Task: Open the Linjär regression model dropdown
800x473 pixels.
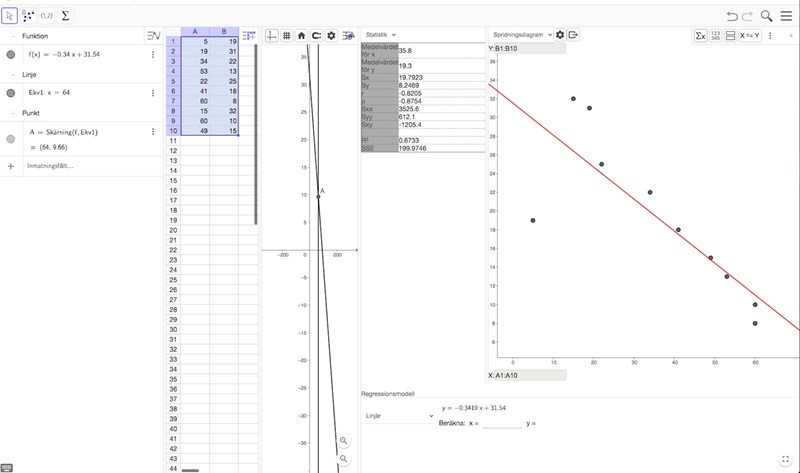Action: 398,414
